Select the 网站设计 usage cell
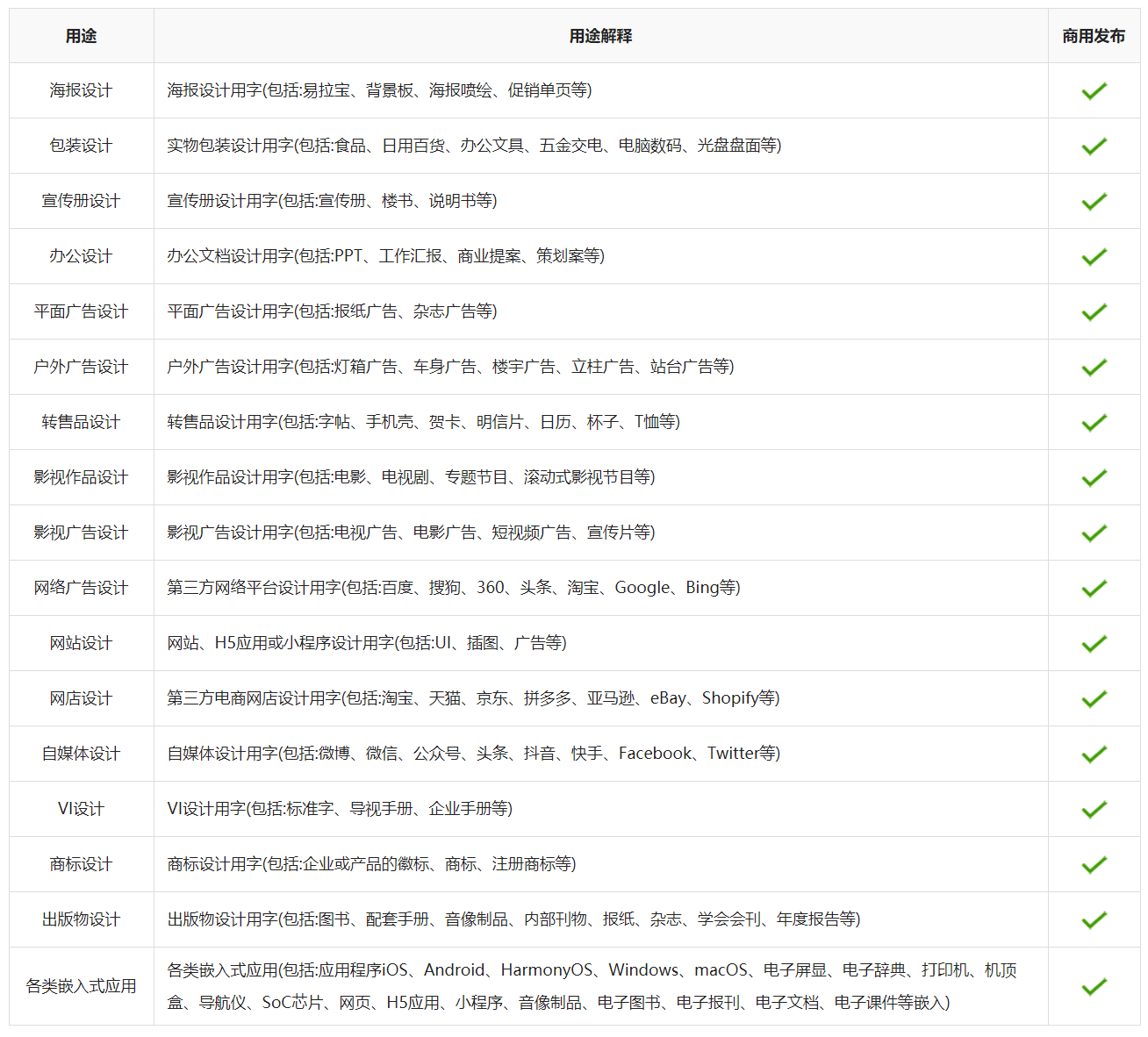1148x1037 pixels. point(82,643)
